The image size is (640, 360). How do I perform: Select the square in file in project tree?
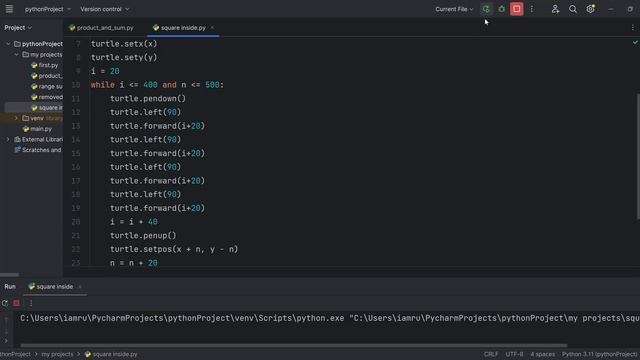click(x=47, y=107)
